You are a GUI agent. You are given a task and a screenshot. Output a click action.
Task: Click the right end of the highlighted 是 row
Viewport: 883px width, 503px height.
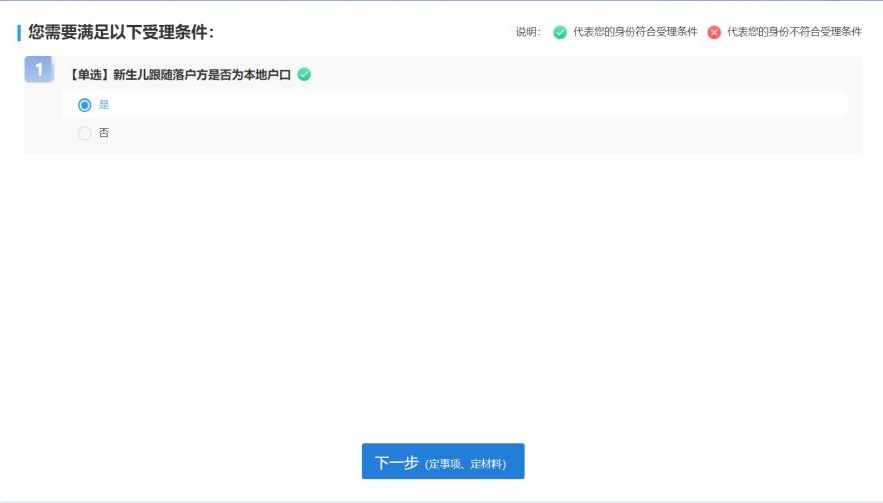820,105
